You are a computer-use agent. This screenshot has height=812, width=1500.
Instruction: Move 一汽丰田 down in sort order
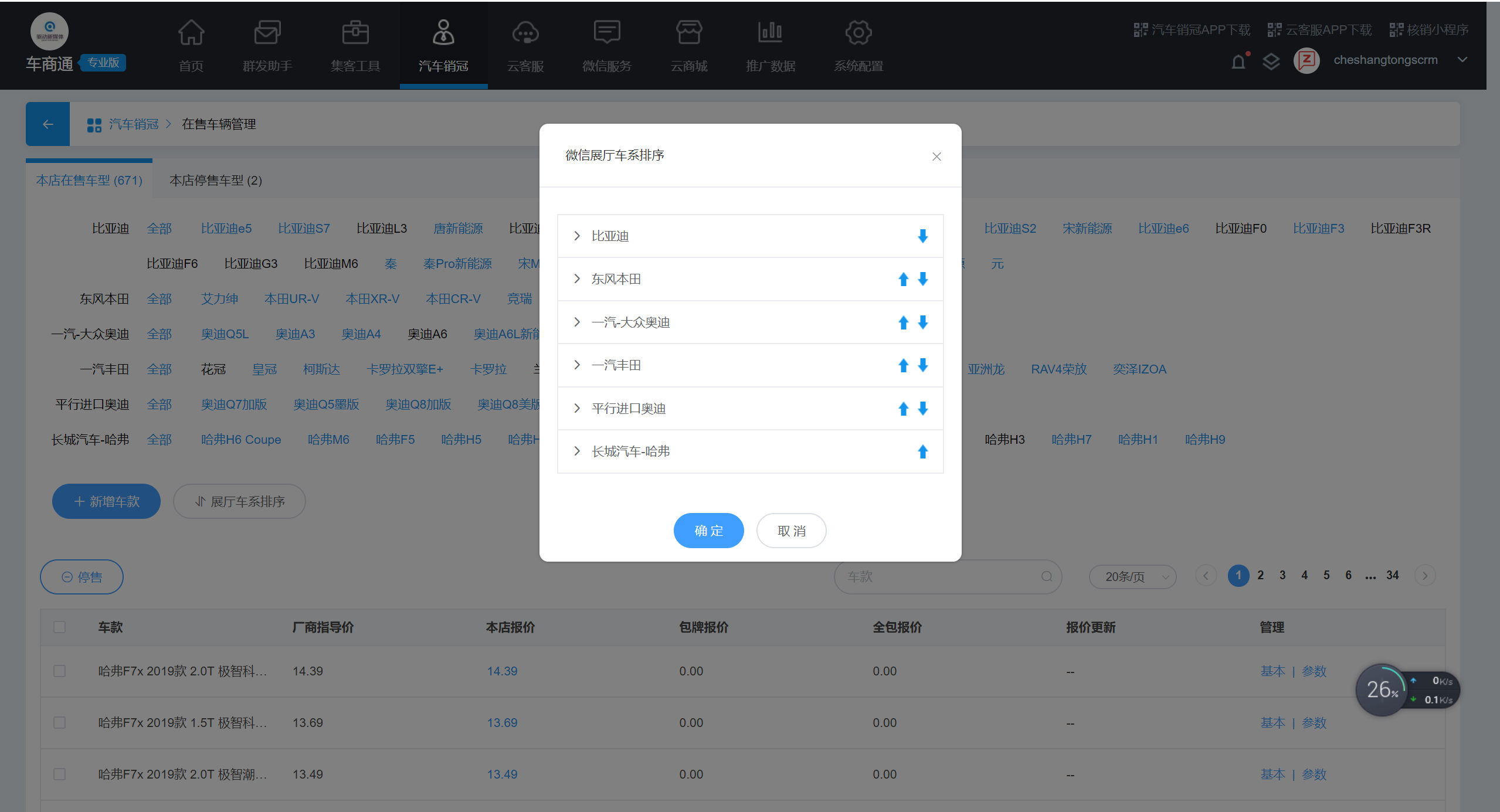(922, 365)
